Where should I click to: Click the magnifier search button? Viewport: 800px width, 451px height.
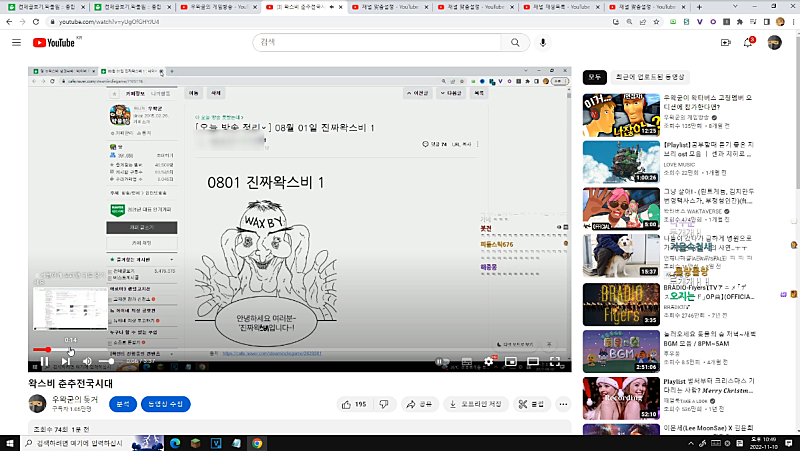tap(515, 42)
